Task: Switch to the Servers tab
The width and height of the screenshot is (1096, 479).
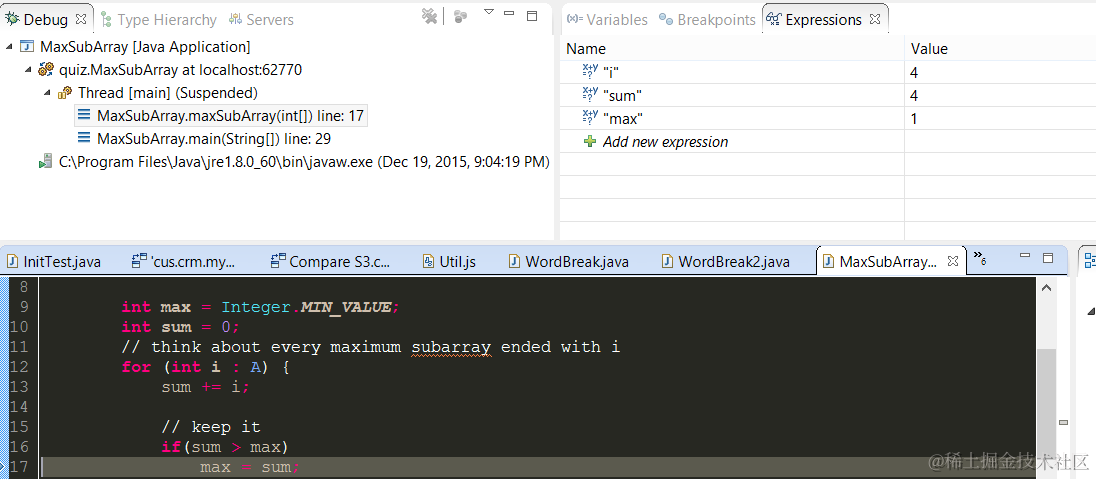Action: click(x=262, y=20)
